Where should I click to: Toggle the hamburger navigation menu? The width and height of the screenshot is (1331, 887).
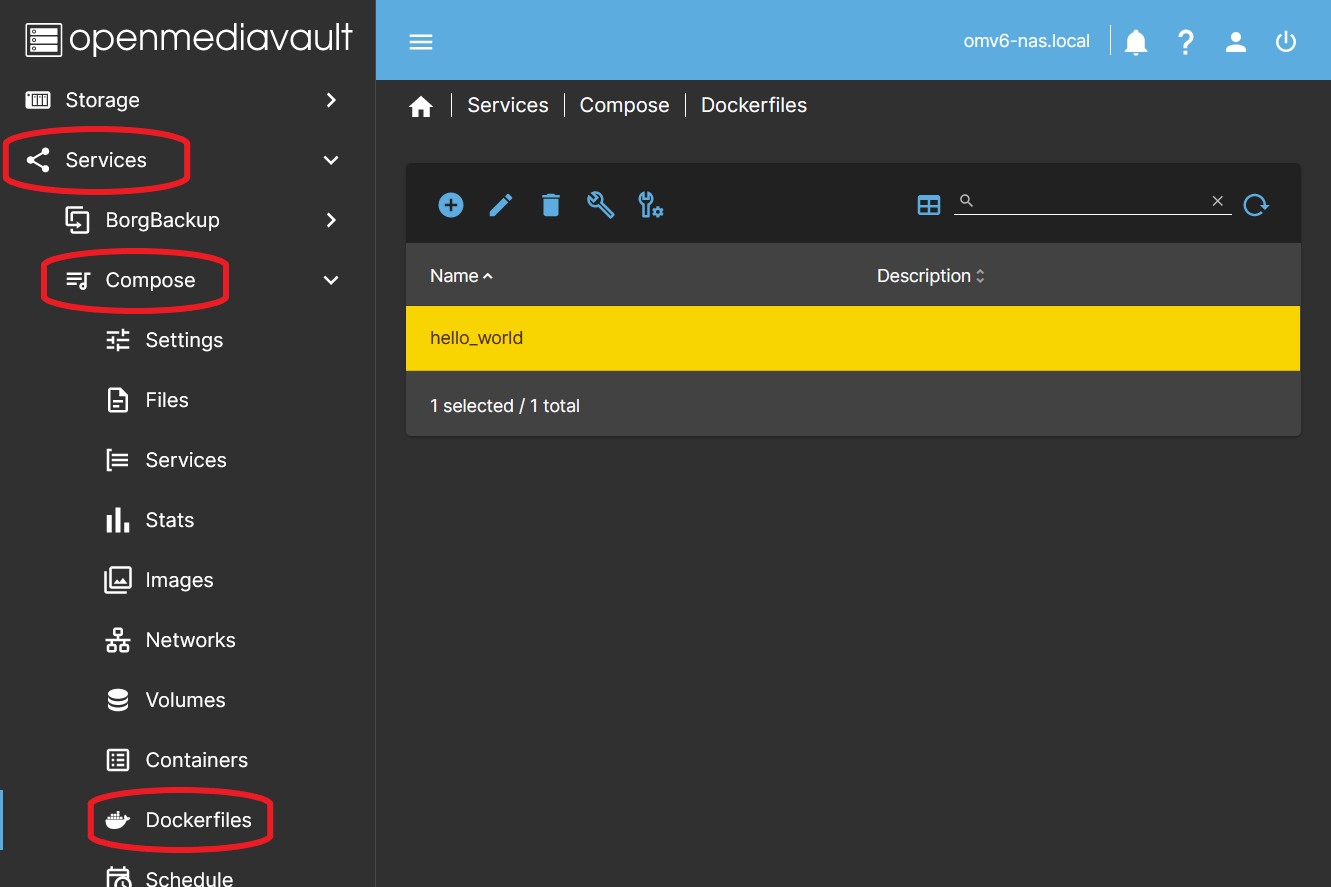click(x=421, y=42)
